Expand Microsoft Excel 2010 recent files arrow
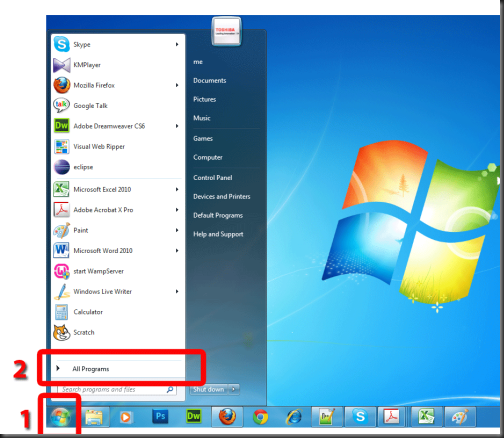504x438 pixels. 177,189
